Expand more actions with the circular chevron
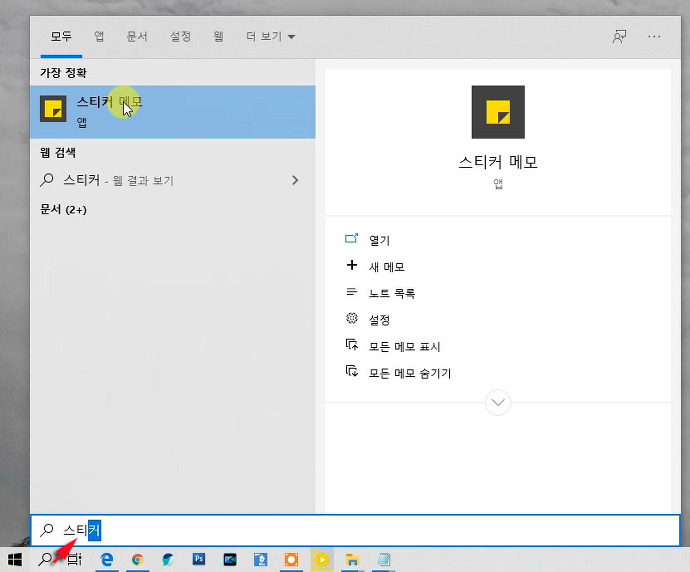 (498, 403)
